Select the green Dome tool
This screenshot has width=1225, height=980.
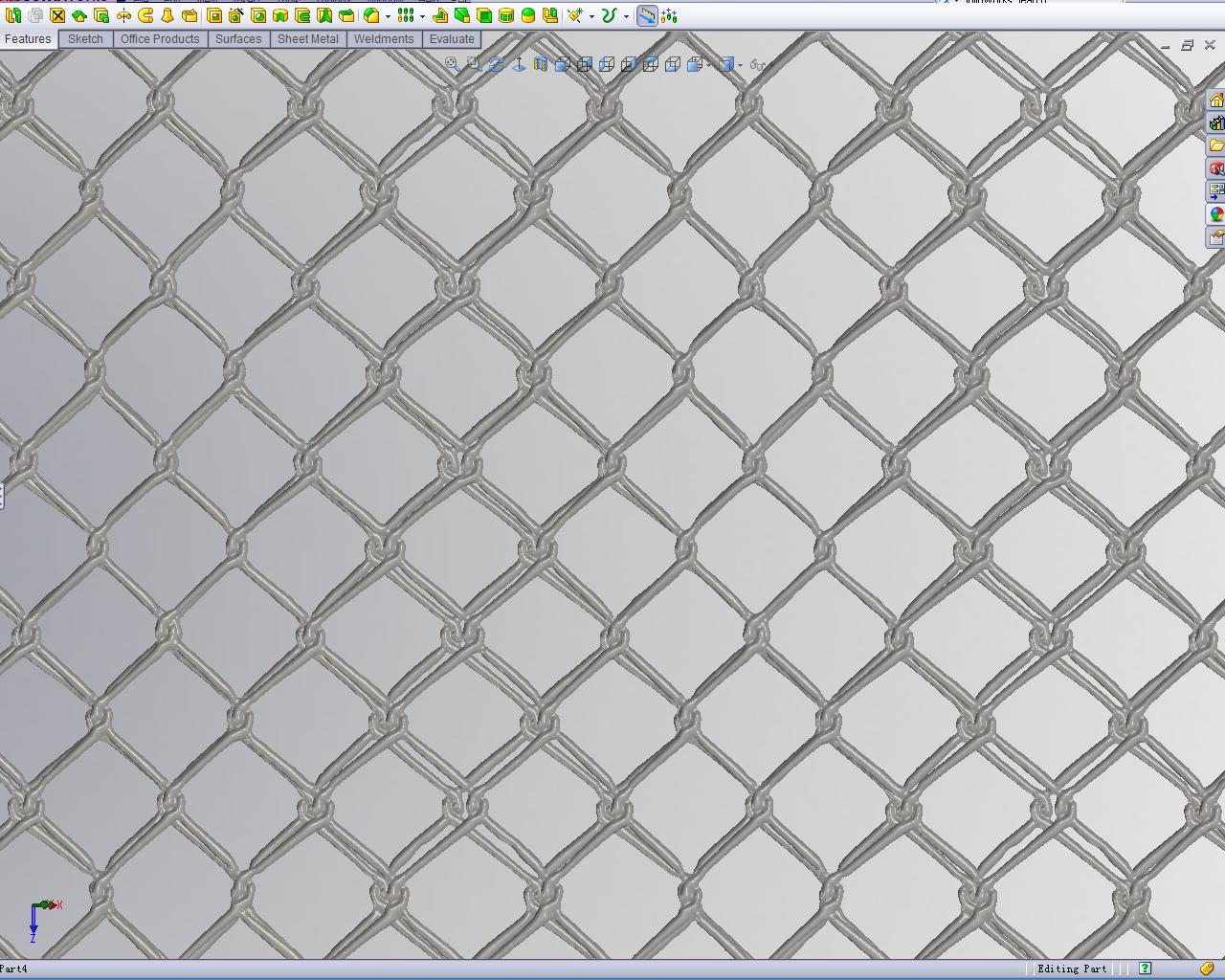[528, 15]
